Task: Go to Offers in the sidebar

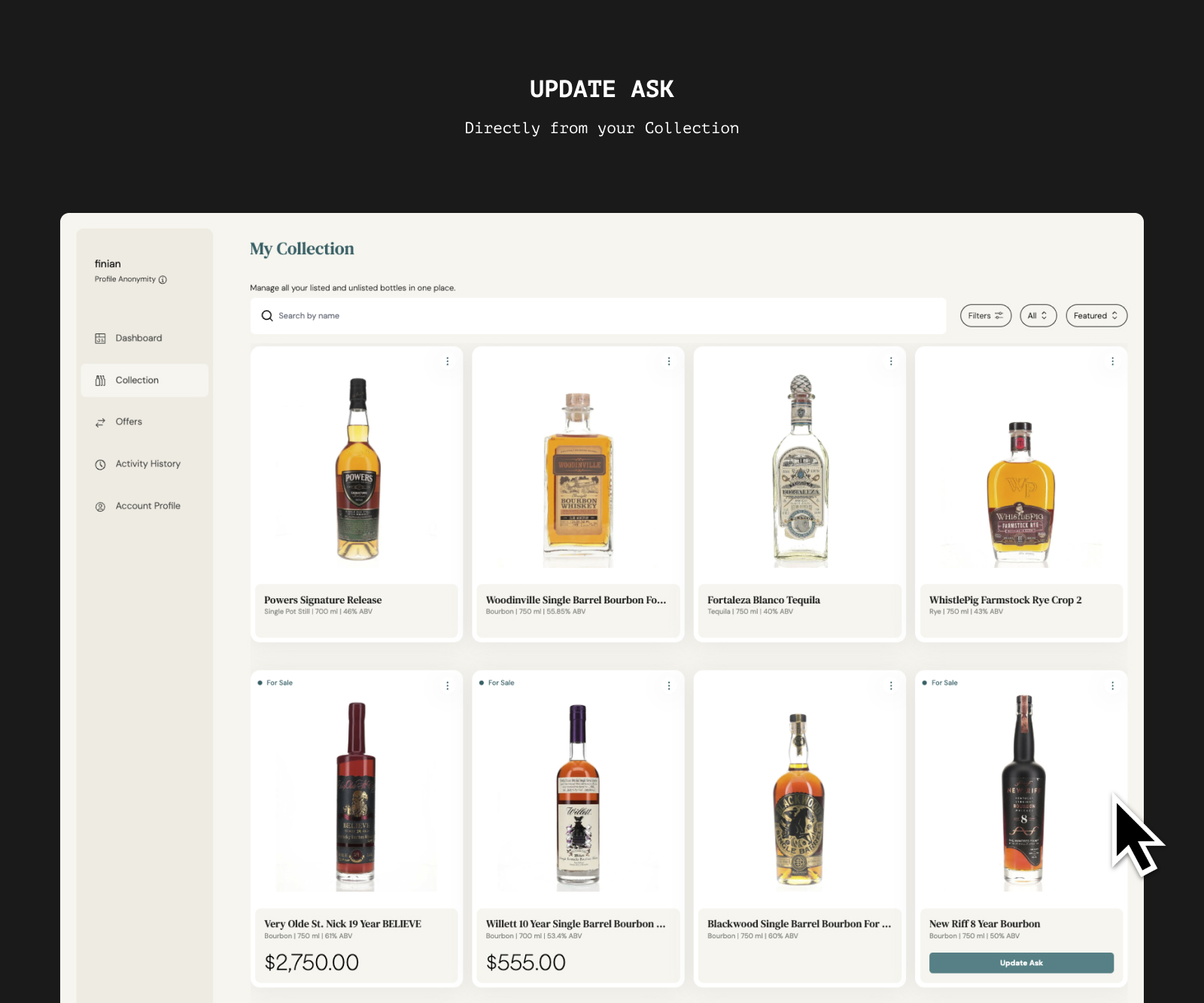Action: [144, 422]
